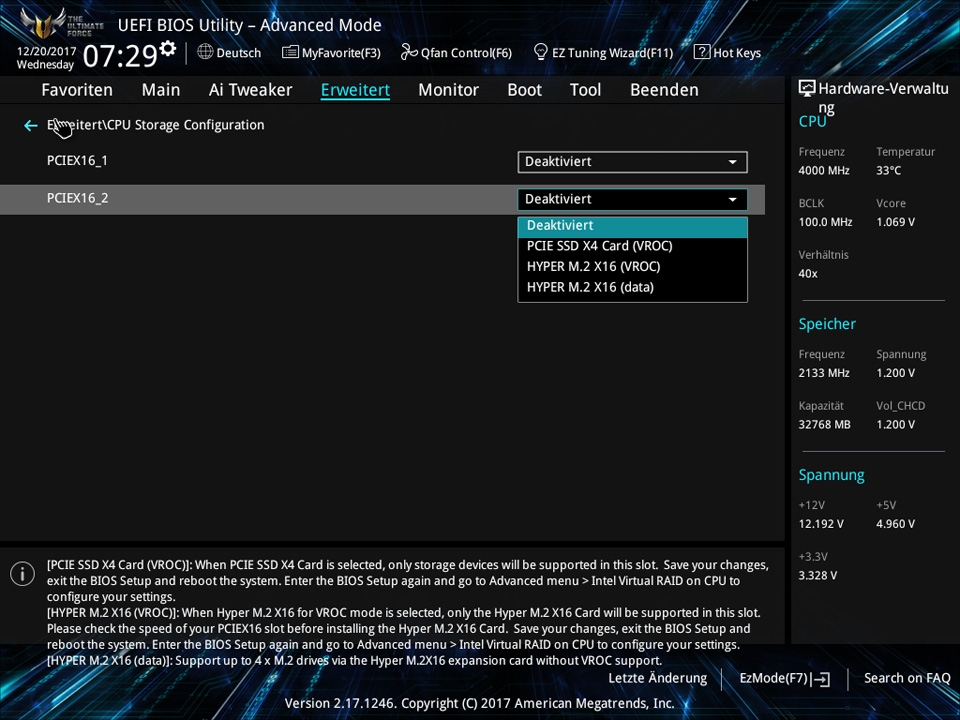Click the CPU frequency value 4000 MHz

tap(823, 171)
